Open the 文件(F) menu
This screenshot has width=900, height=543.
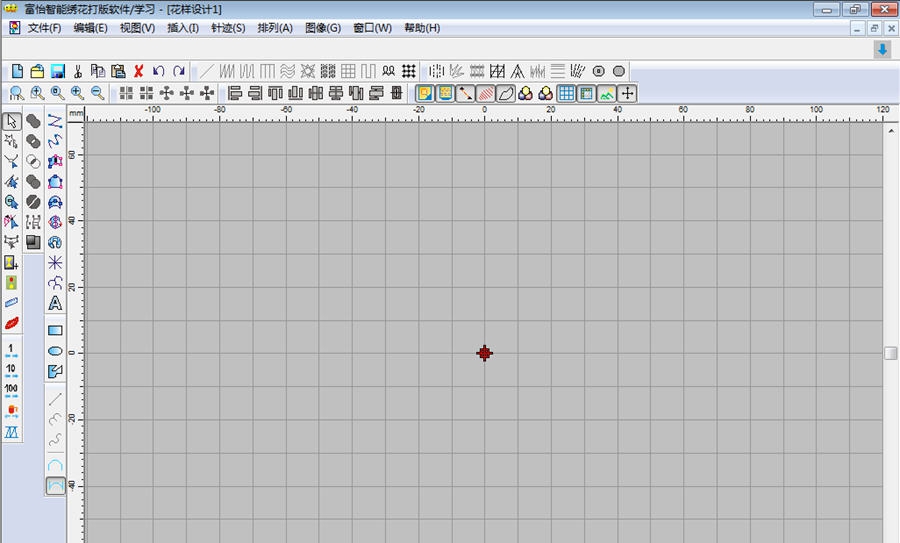(x=44, y=28)
